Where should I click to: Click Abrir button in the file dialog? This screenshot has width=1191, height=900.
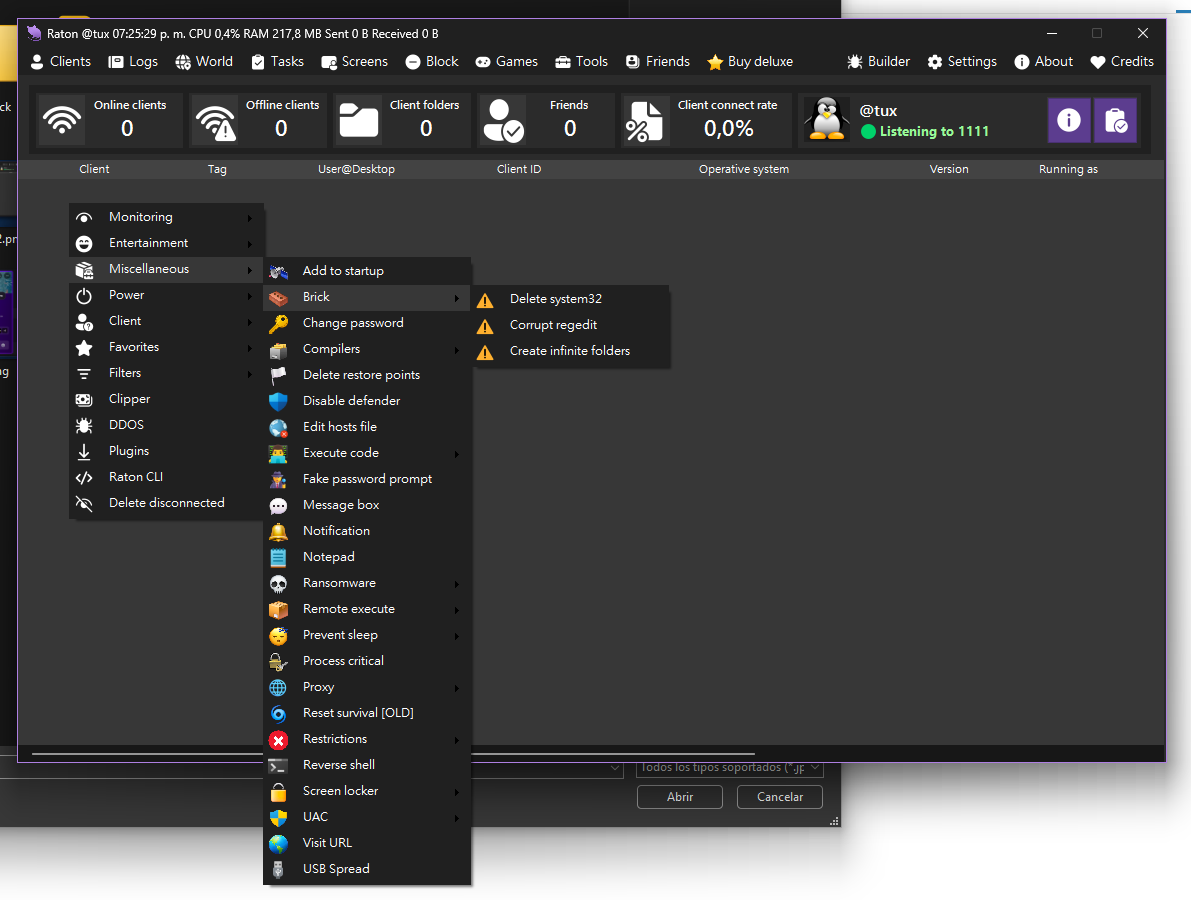pyautogui.click(x=680, y=797)
